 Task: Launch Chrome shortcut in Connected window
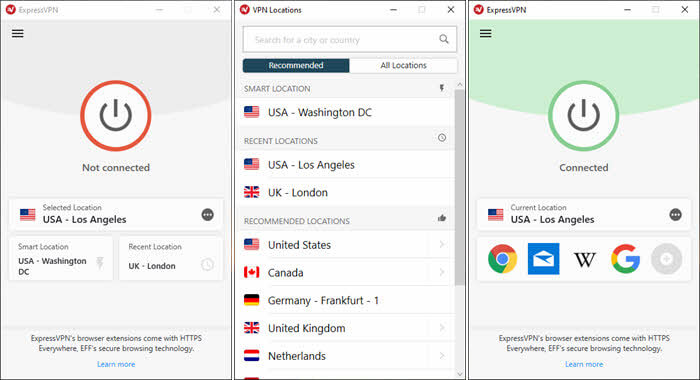pyautogui.click(x=502, y=259)
